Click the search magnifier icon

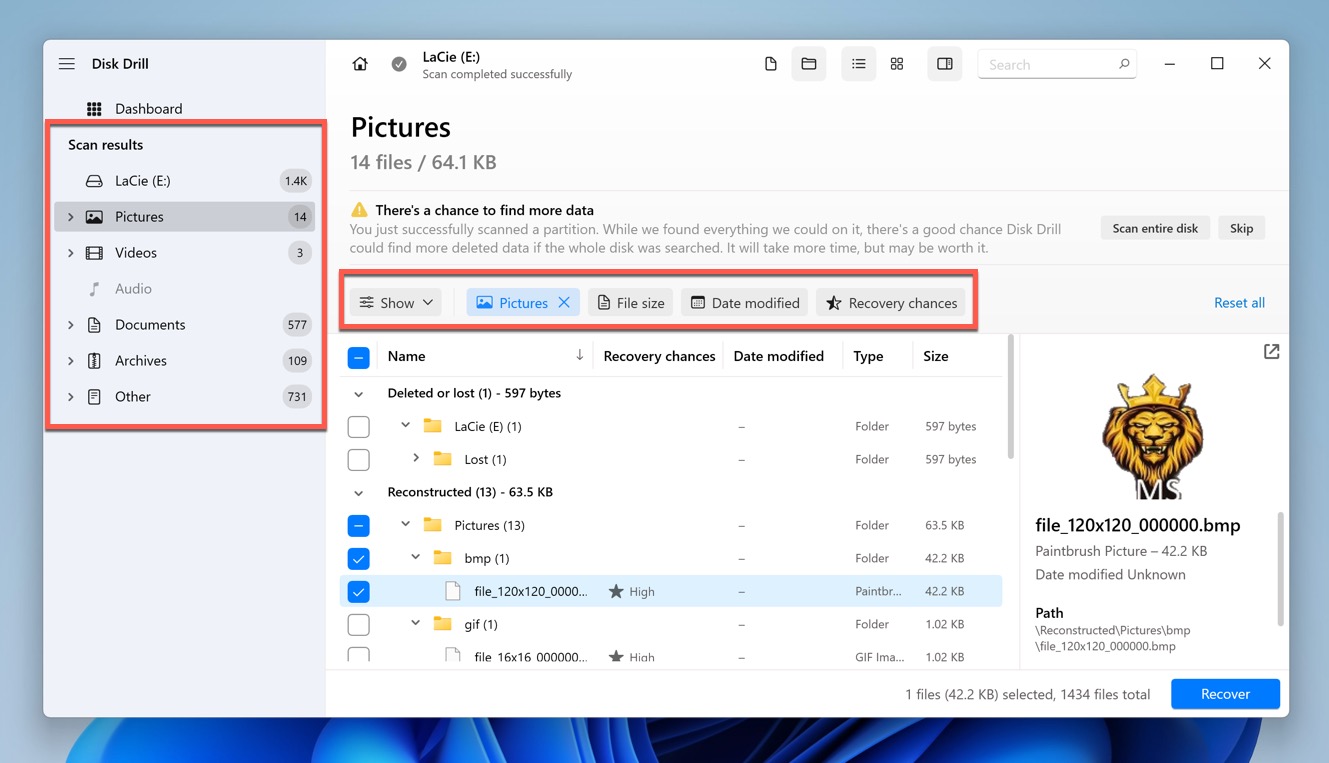[1123, 64]
